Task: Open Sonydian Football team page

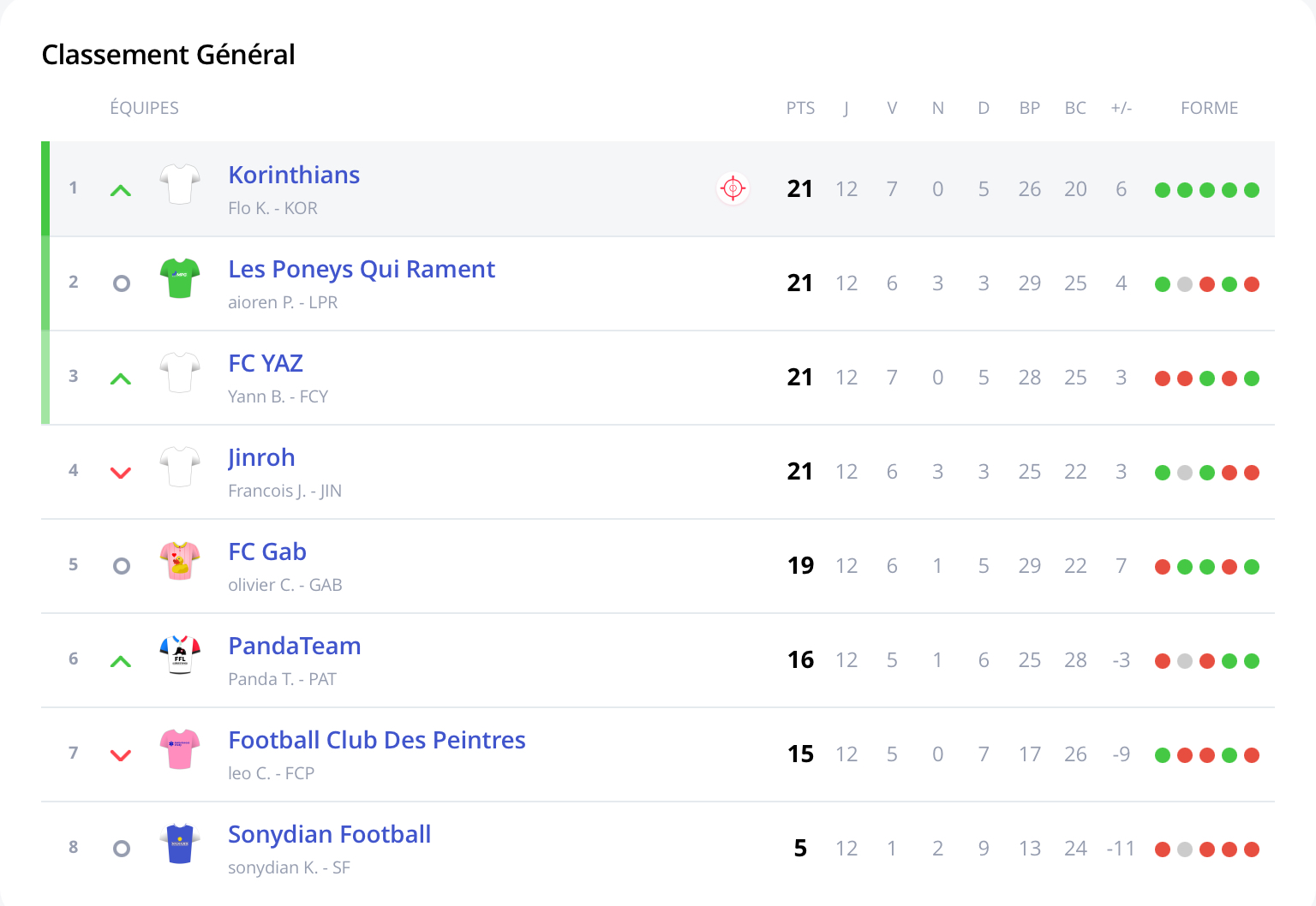Action: pyautogui.click(x=329, y=834)
